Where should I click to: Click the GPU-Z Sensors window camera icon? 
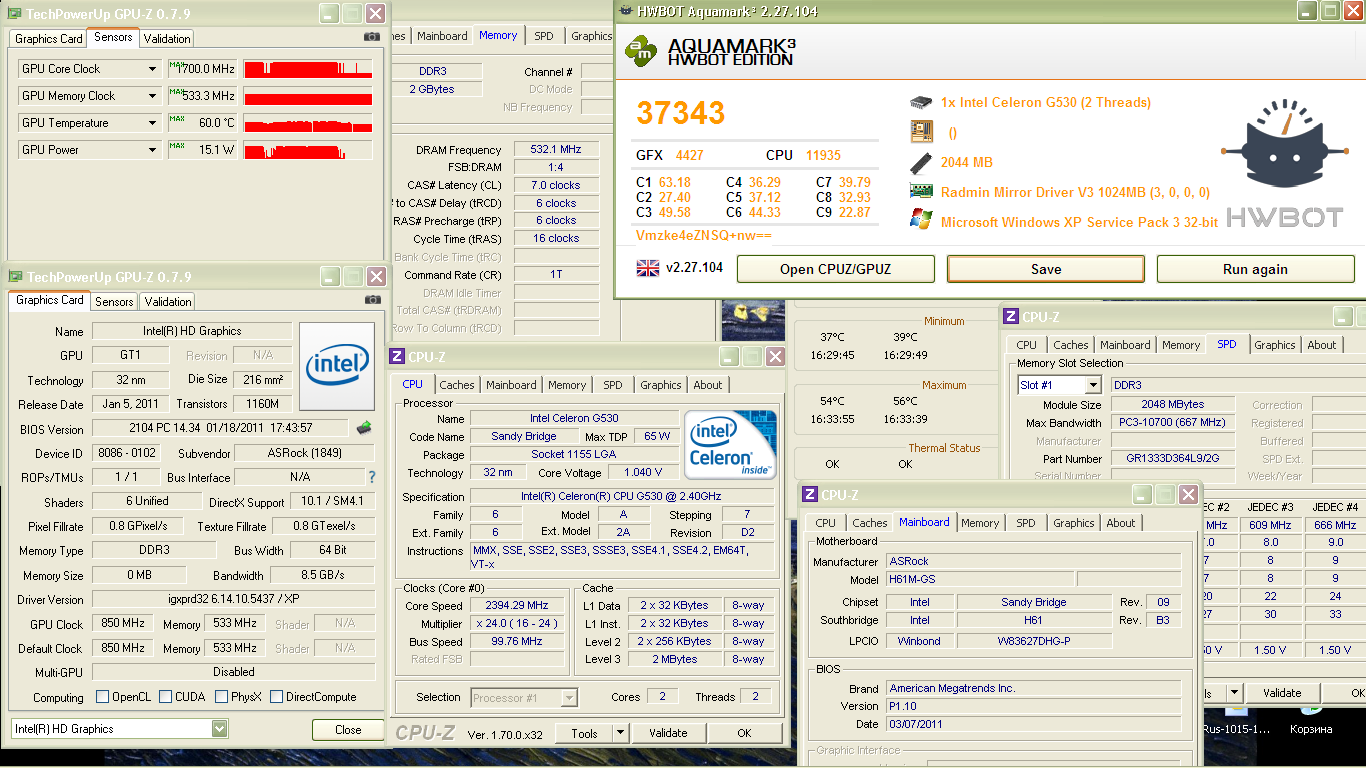372,37
